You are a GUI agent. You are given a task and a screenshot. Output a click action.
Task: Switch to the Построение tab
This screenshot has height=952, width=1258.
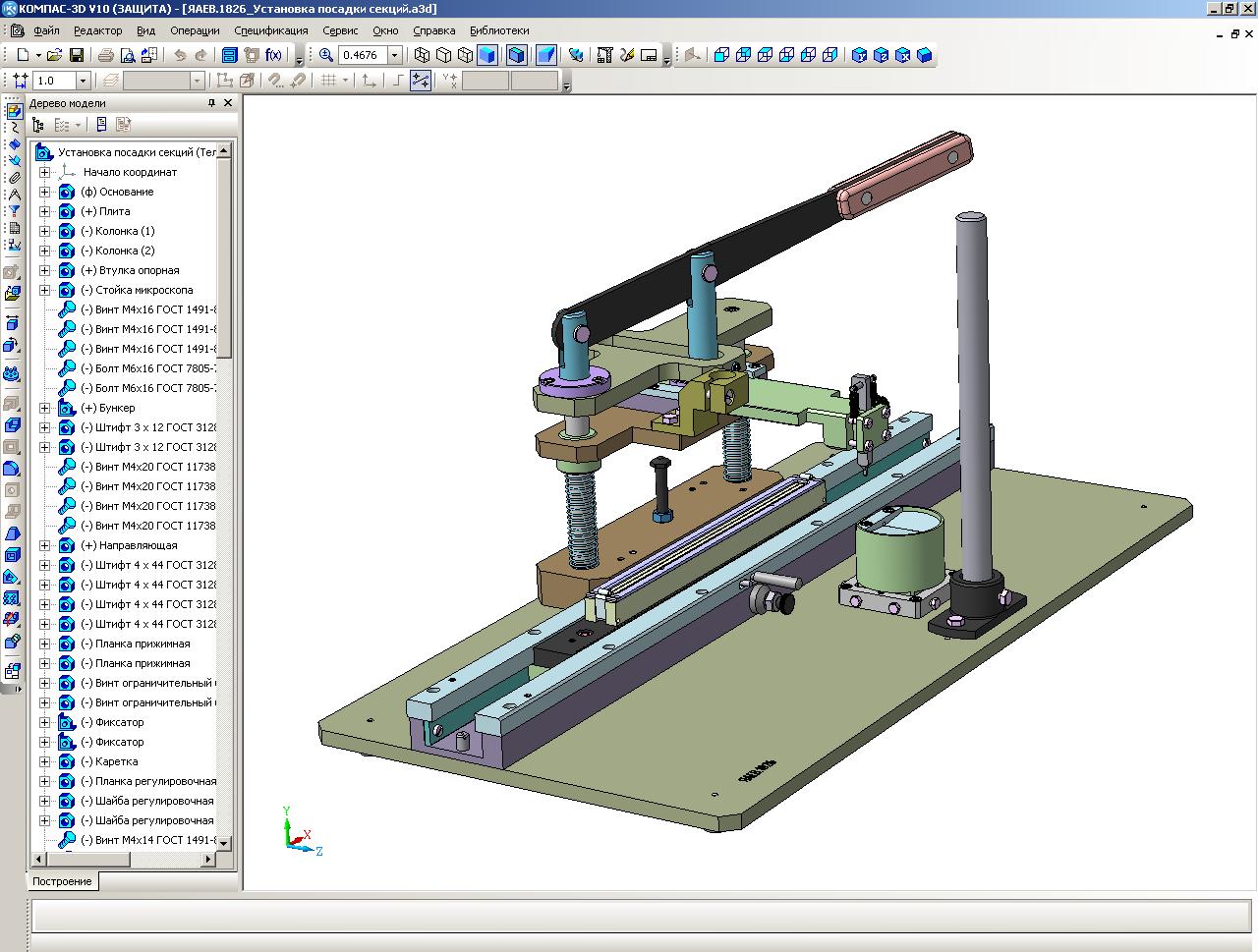(62, 881)
